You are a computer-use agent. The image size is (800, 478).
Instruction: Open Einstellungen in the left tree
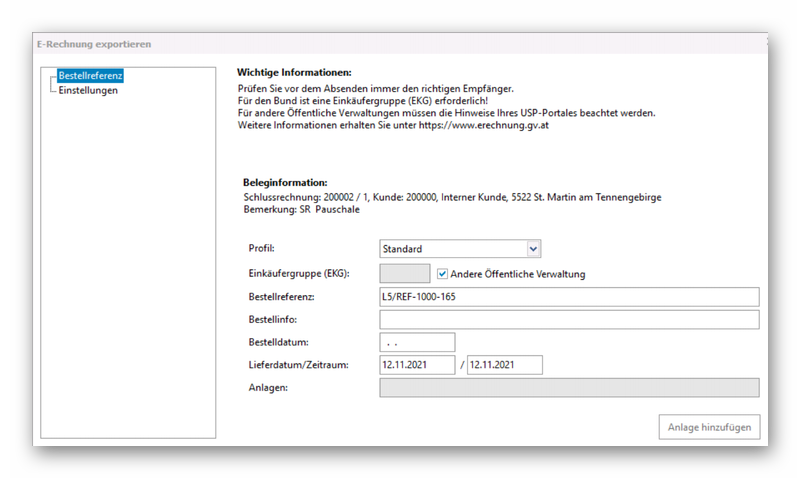pos(88,90)
